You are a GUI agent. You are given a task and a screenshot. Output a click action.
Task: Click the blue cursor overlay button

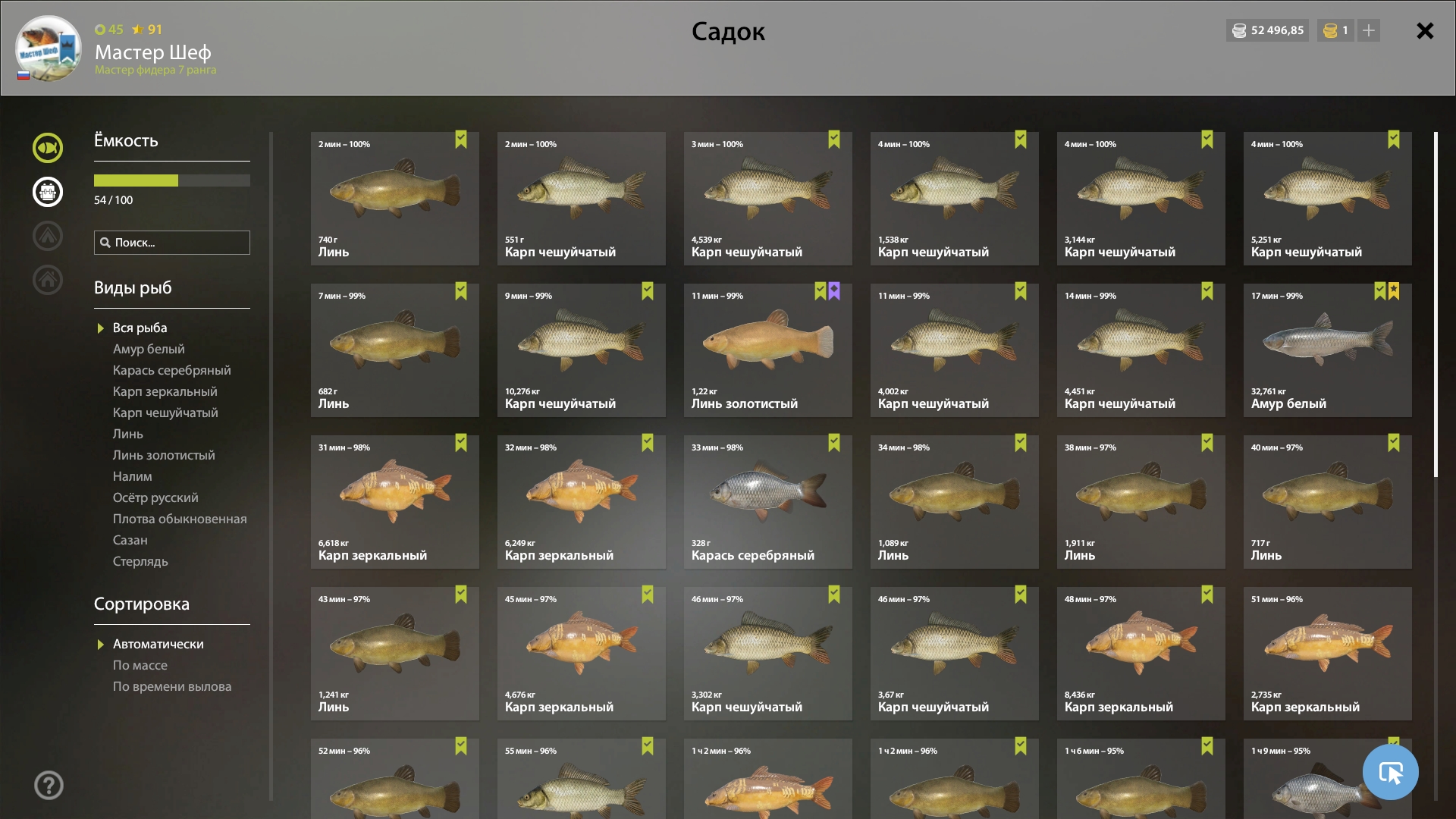[1390, 772]
